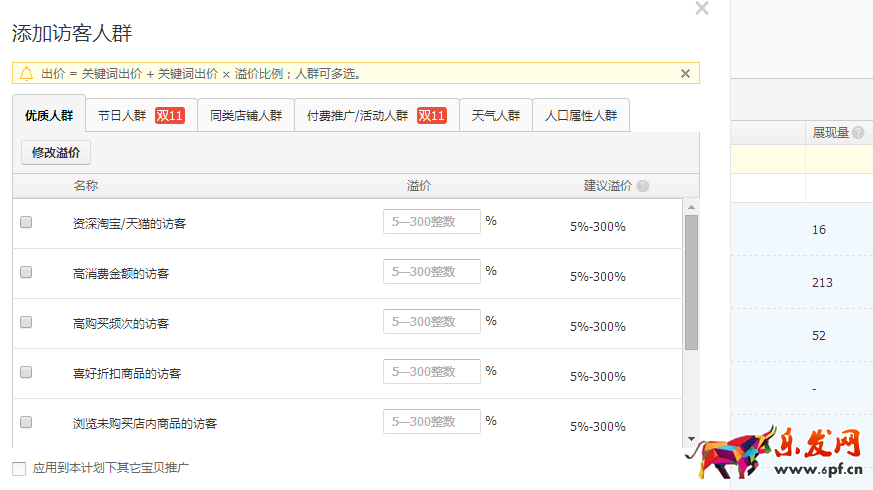Check the 高消费金额的访客 checkbox

pyautogui.click(x=26, y=272)
